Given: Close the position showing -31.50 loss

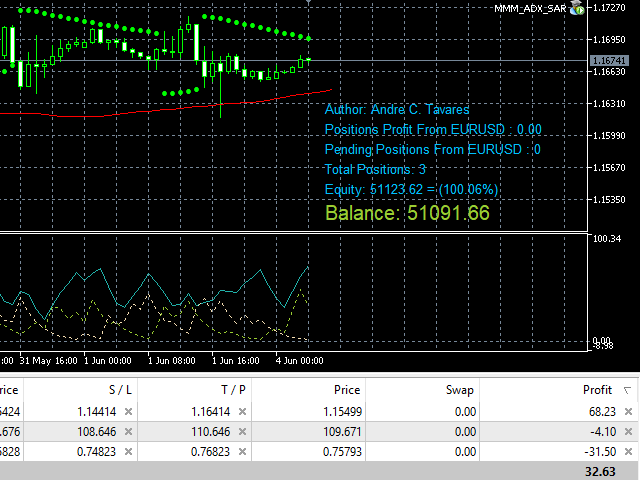Looking at the screenshot, I should tap(628, 449).
